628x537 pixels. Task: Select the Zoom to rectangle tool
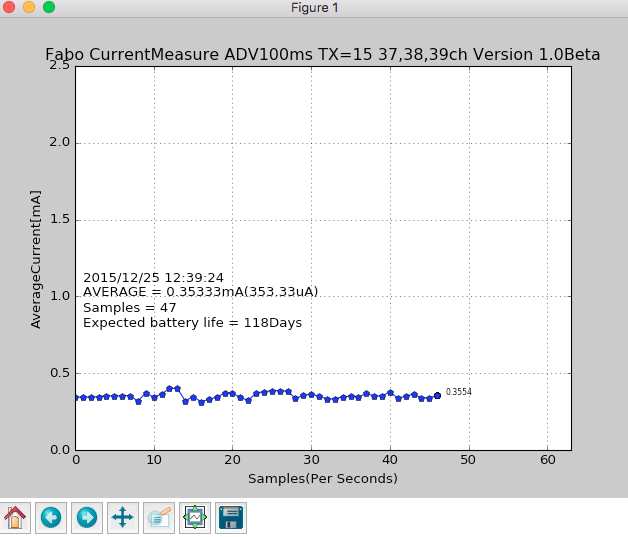[x=159, y=517]
